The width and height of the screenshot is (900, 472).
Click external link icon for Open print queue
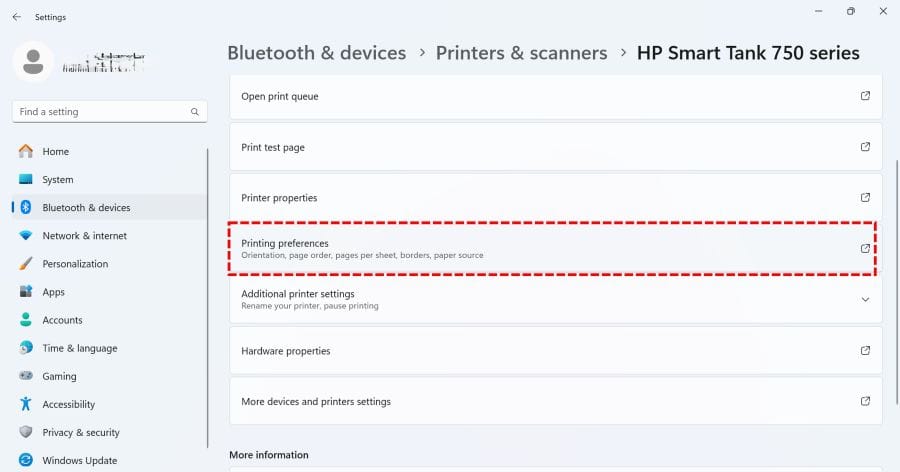865,96
